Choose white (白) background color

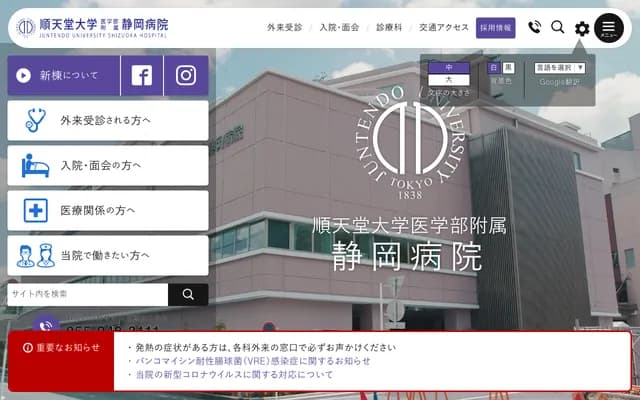494,68
